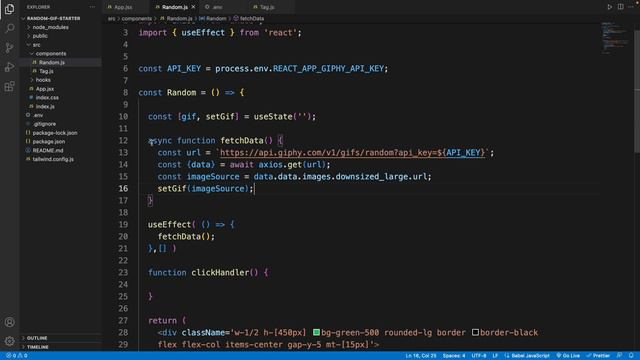Click the 'Random.js' breadcrumb
This screenshot has width=640, height=360.
(x=179, y=19)
